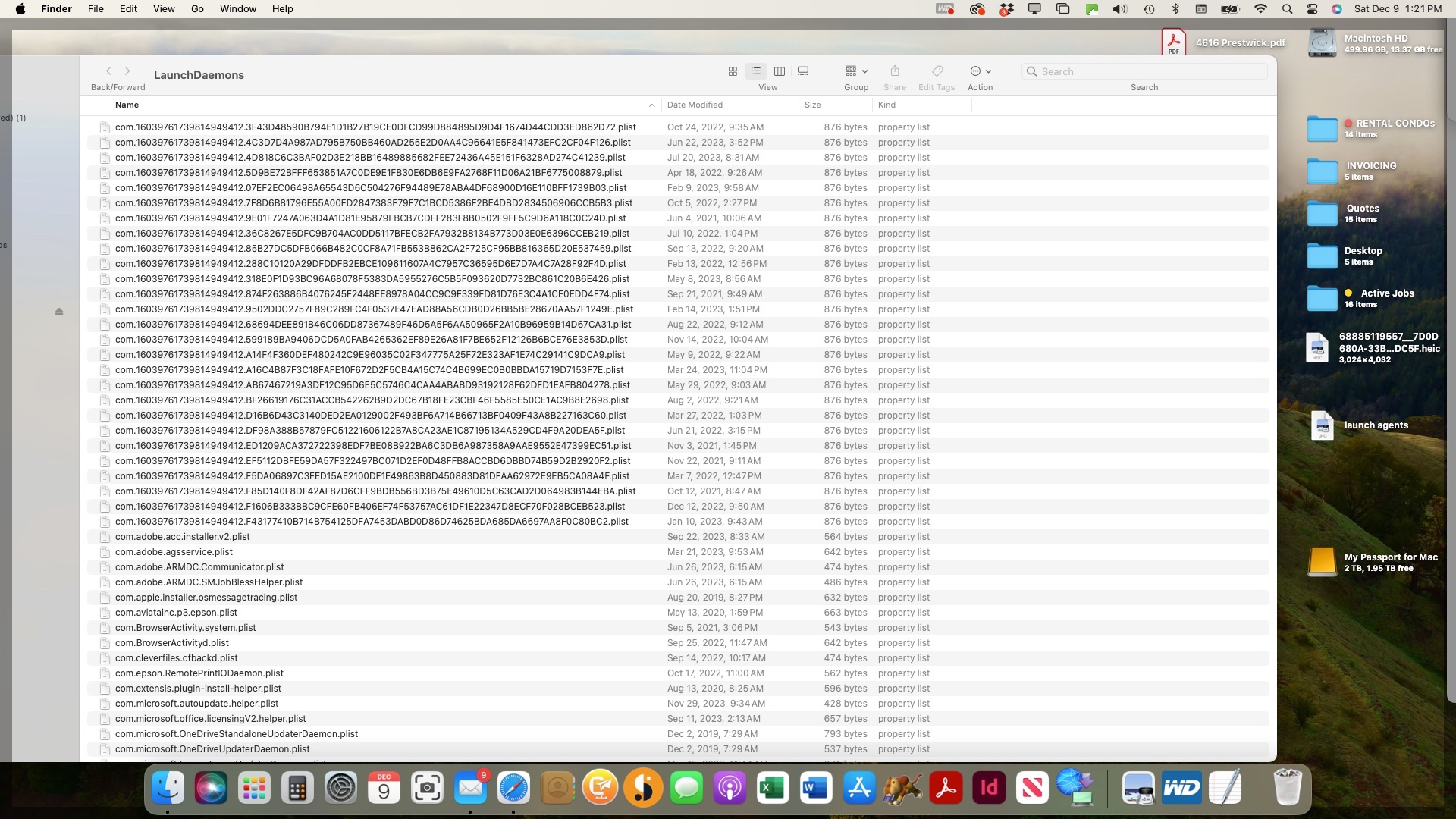The height and width of the screenshot is (819, 1456).
Task: Open the Window menu in menu bar
Action: coord(238,9)
